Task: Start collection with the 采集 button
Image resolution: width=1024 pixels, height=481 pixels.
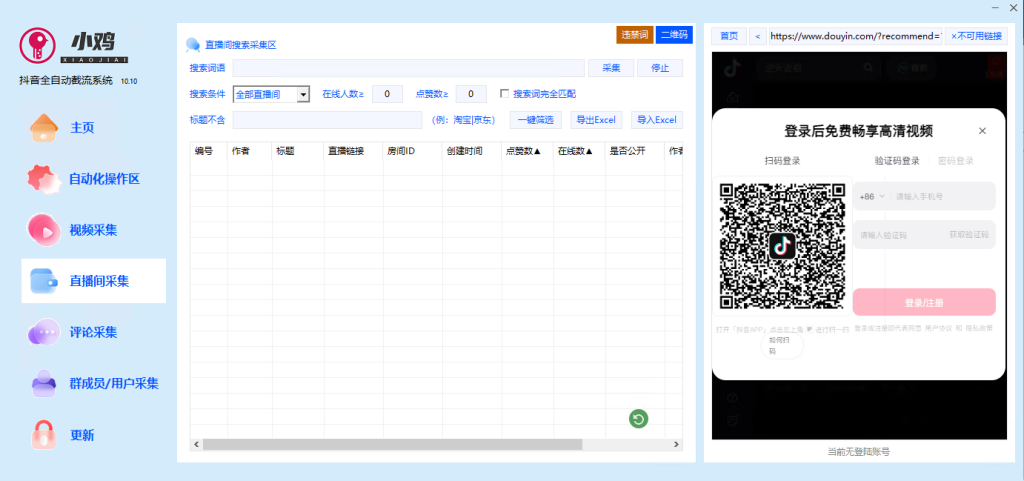Action: 611,68
